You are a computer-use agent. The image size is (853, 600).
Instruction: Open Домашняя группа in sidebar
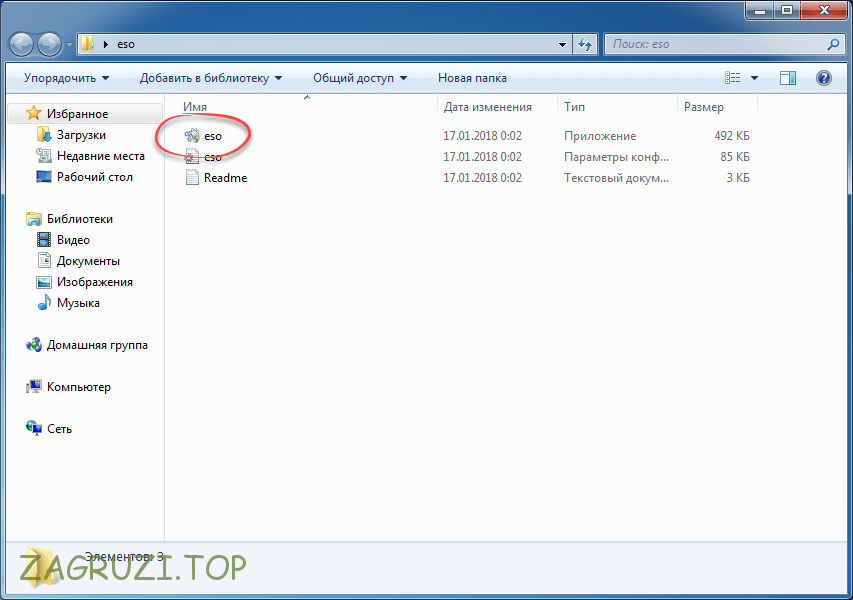(97, 345)
